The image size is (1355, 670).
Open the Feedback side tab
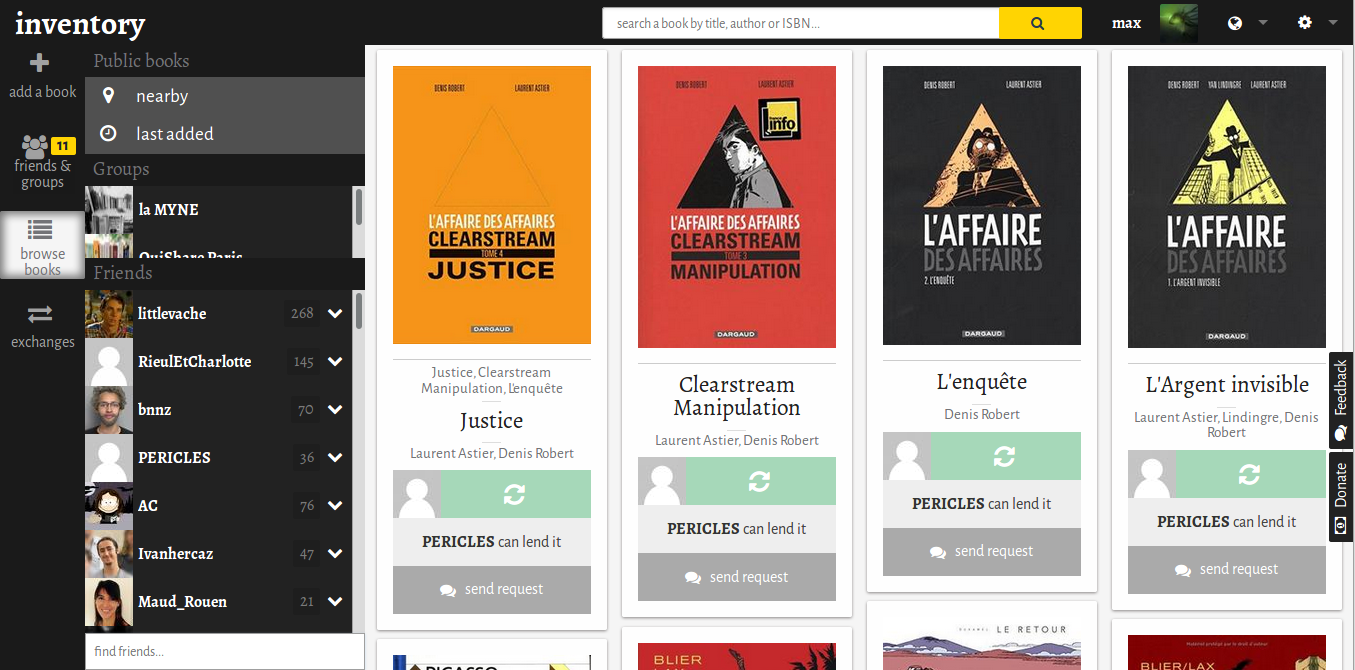[x=1341, y=400]
